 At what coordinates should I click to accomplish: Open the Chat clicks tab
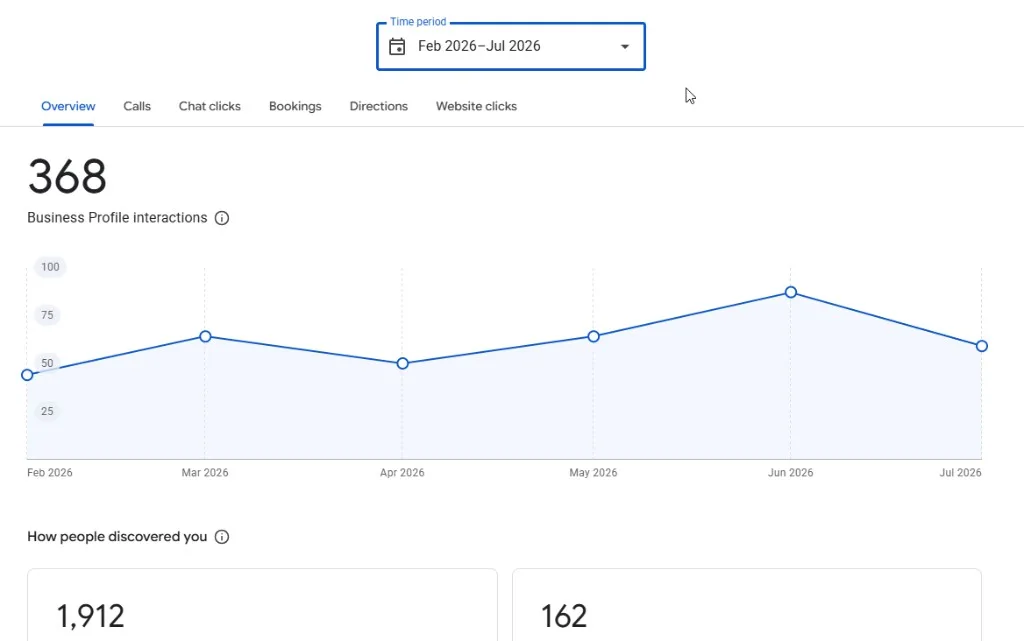[210, 106]
